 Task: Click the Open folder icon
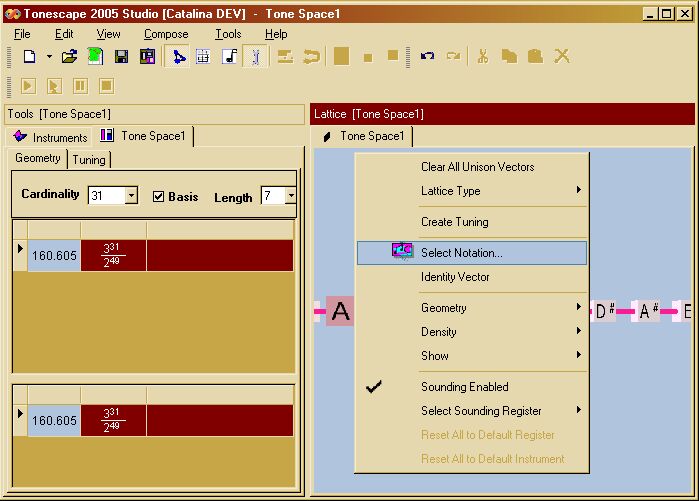pyautogui.click(x=70, y=57)
